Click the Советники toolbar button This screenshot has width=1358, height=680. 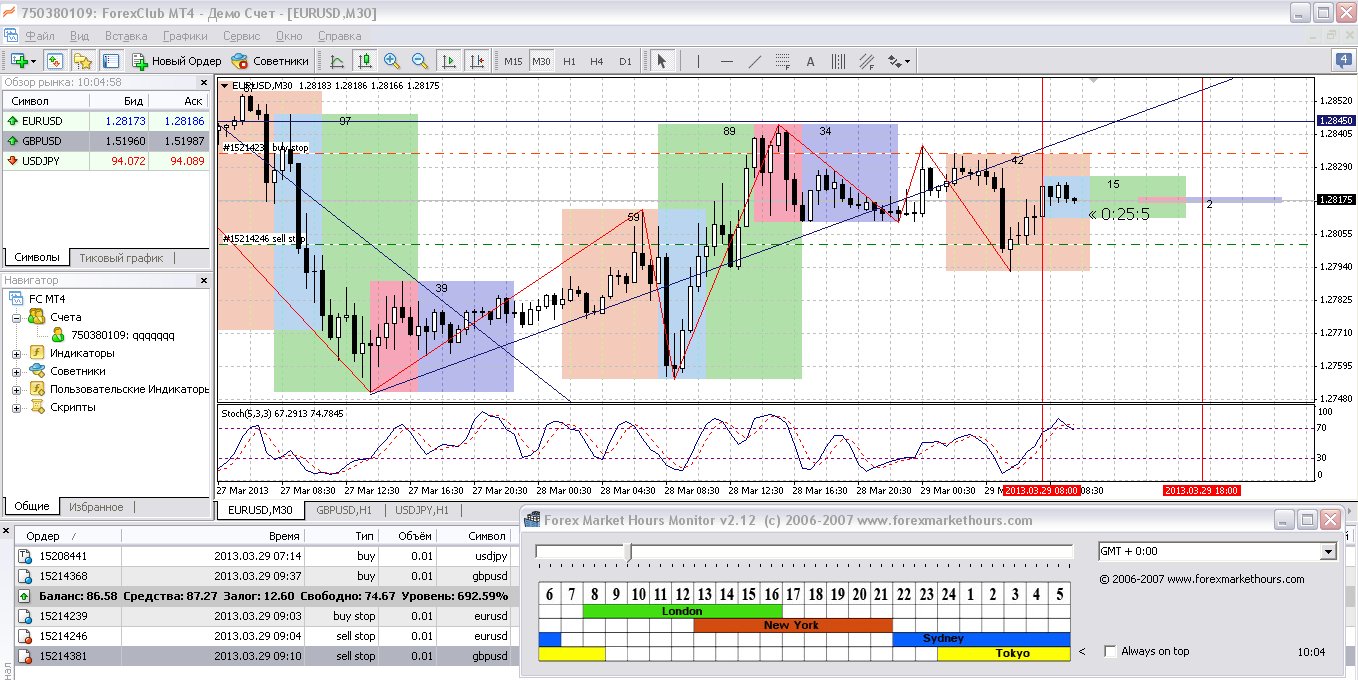coord(270,61)
